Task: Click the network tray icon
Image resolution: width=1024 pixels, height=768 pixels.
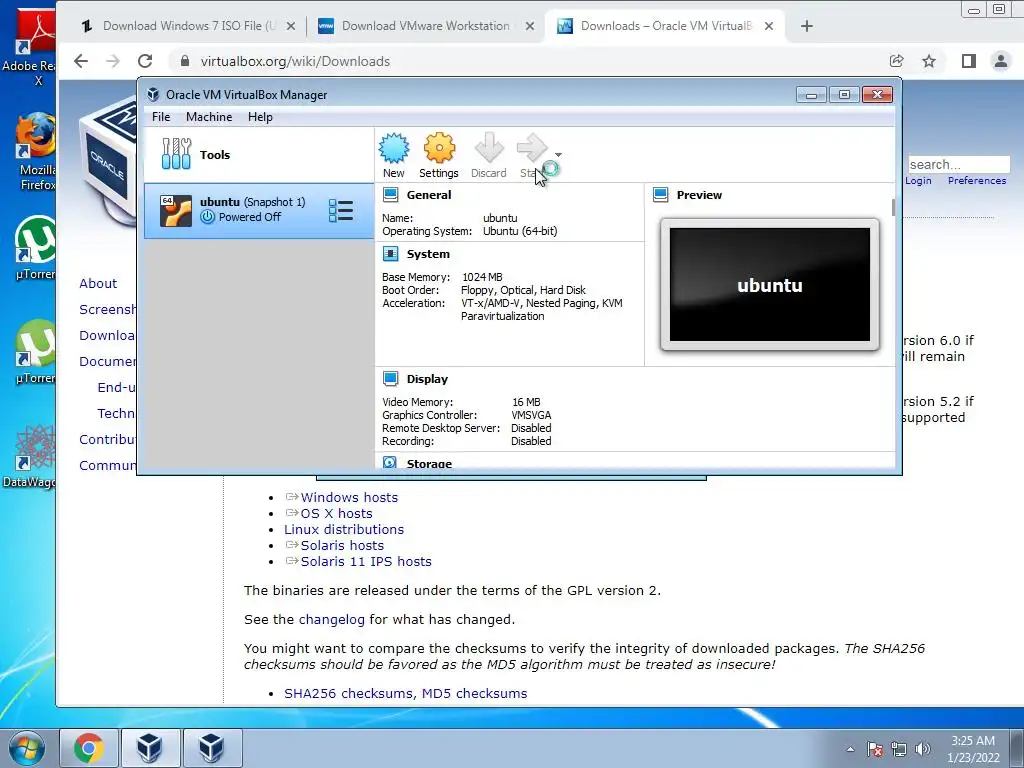Action: pos(899,749)
